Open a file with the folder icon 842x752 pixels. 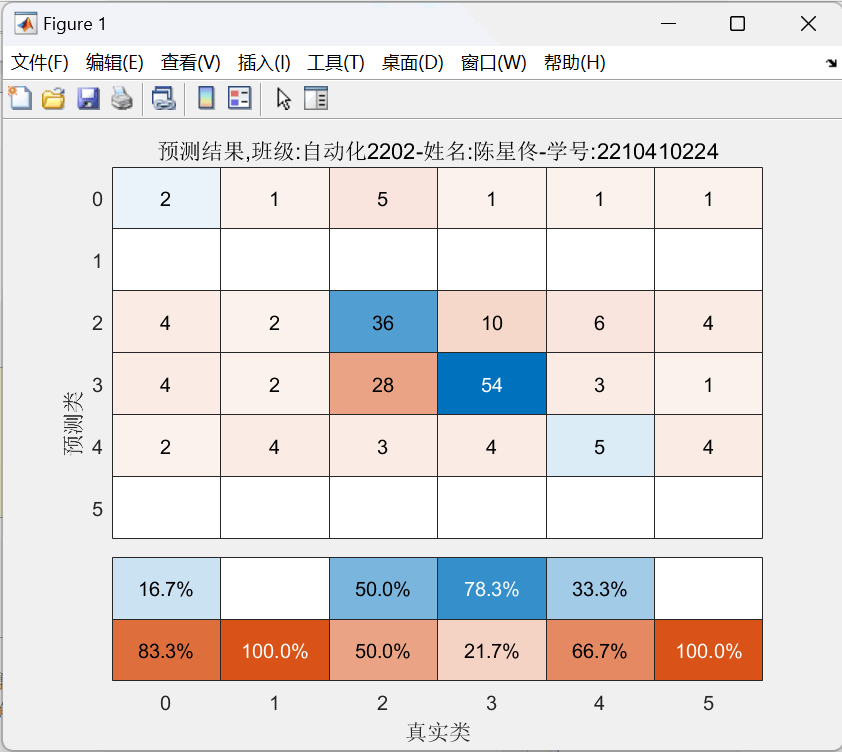coord(53,98)
